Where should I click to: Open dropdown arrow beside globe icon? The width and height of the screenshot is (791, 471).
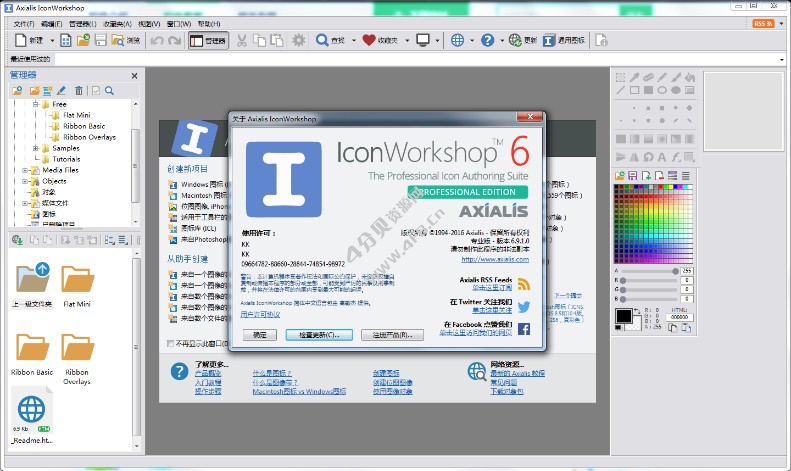pyautogui.click(x=472, y=40)
